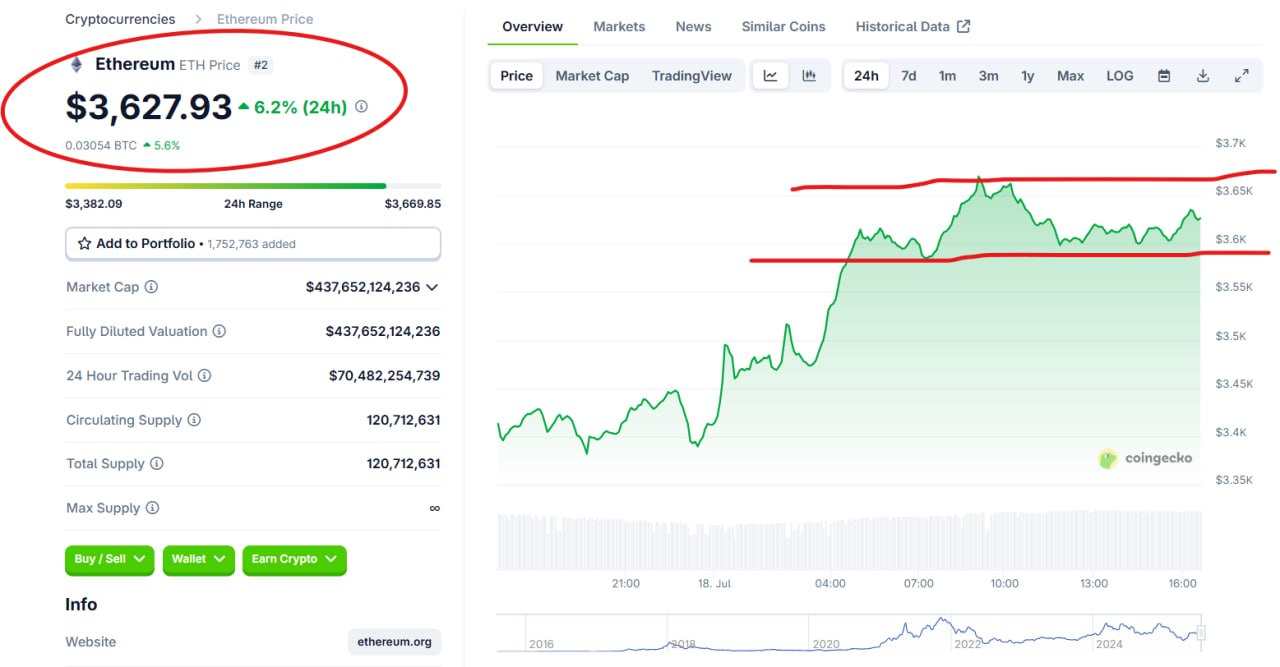Click the star icon in Add to Portfolio
Image resolution: width=1280 pixels, height=667 pixels.
[x=85, y=244]
